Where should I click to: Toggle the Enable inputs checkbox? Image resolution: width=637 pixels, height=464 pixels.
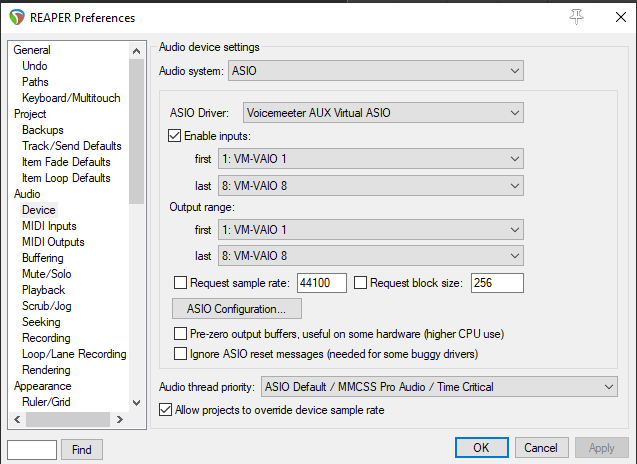(176, 135)
